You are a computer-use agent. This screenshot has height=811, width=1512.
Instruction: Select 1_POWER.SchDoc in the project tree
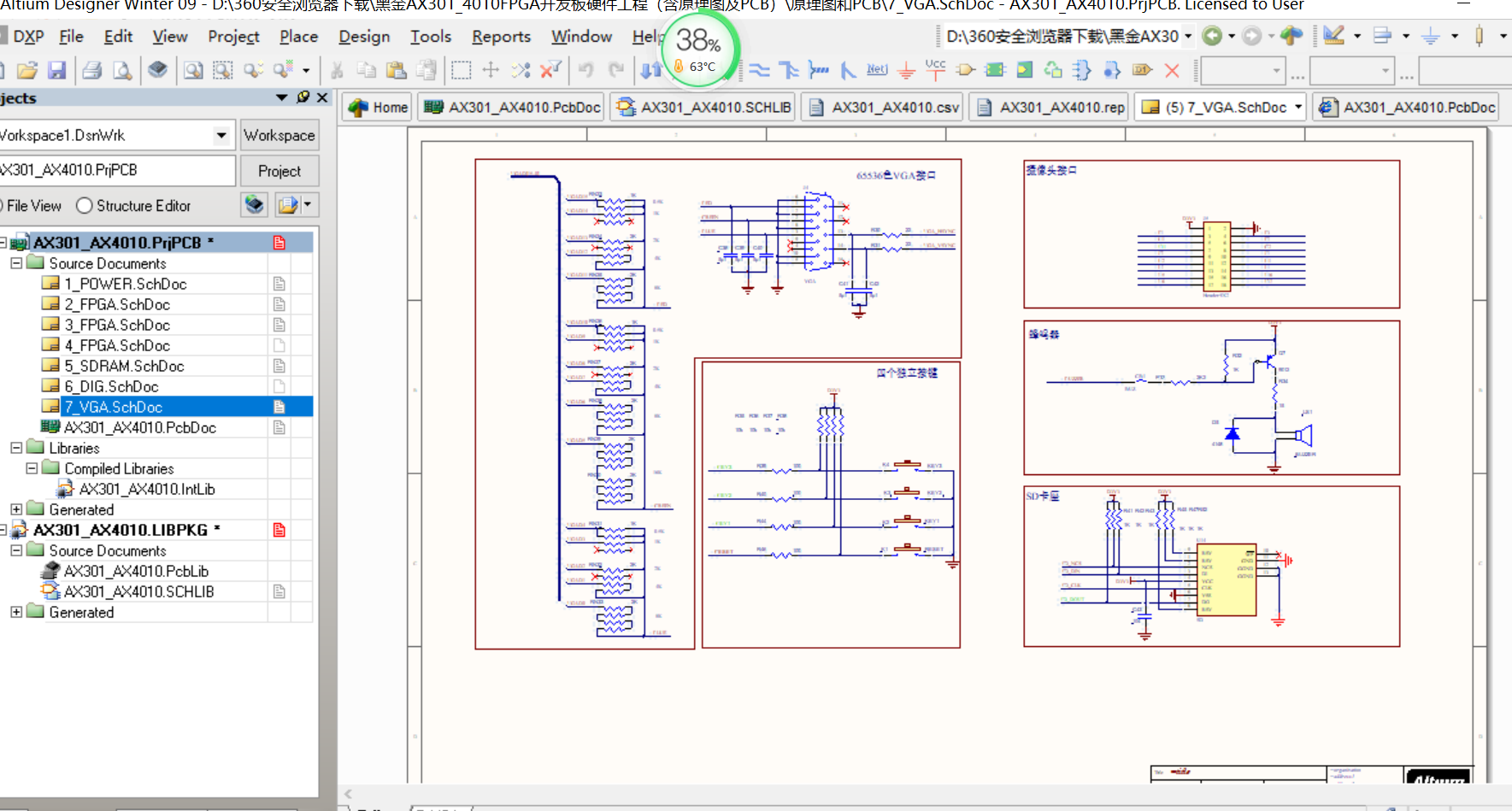pyautogui.click(x=126, y=284)
